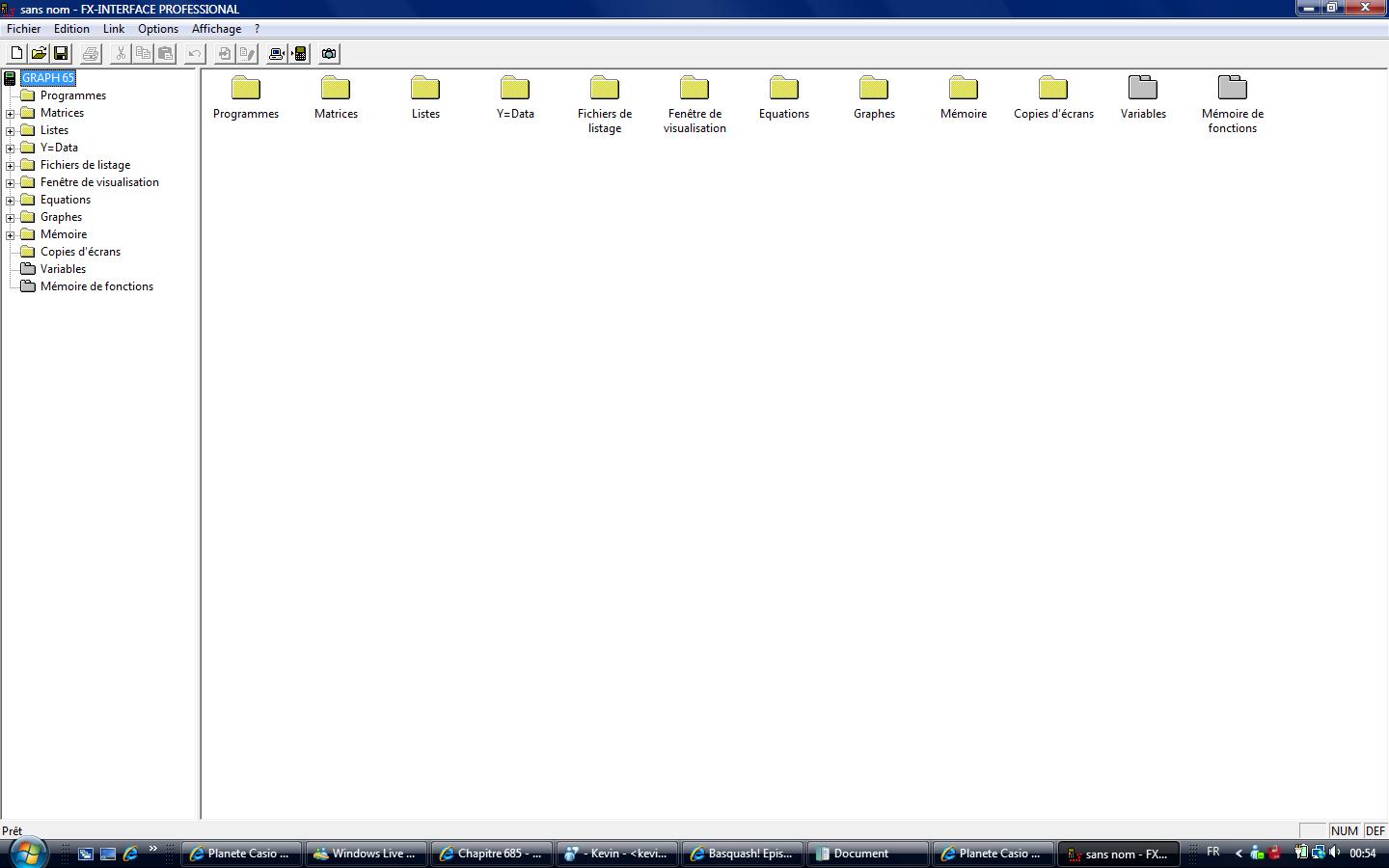The width and height of the screenshot is (1389, 868).
Task: Click the FR language indicator in taskbar
Action: (1213, 852)
